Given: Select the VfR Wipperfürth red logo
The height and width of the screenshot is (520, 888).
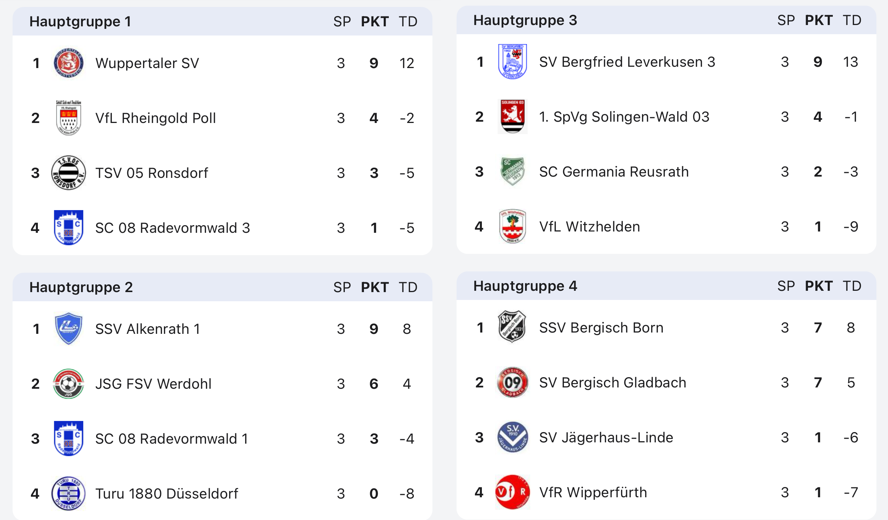Looking at the screenshot, I should [512, 493].
